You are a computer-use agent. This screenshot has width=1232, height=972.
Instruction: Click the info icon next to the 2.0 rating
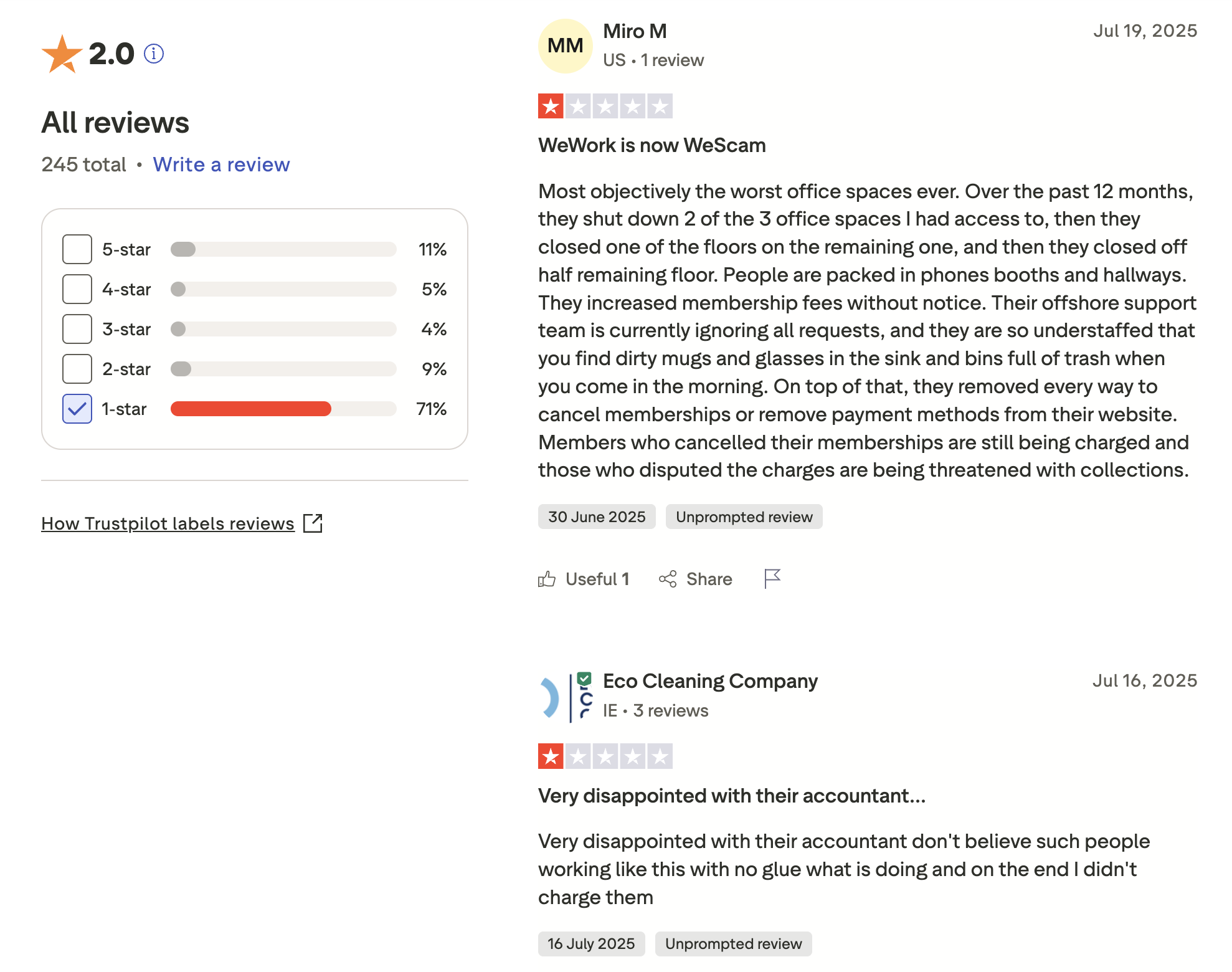tap(154, 54)
